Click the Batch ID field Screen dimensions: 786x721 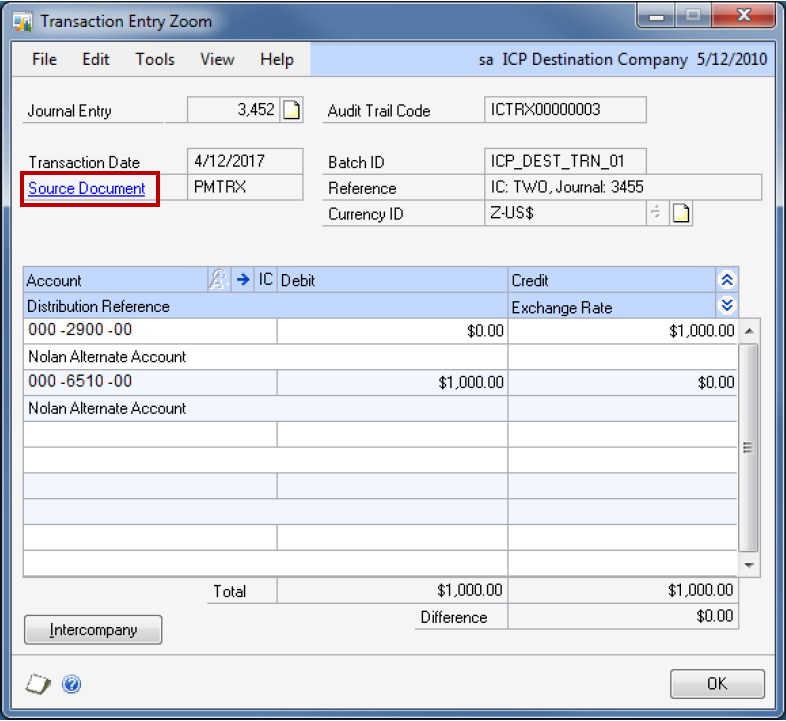pyautogui.click(x=566, y=162)
